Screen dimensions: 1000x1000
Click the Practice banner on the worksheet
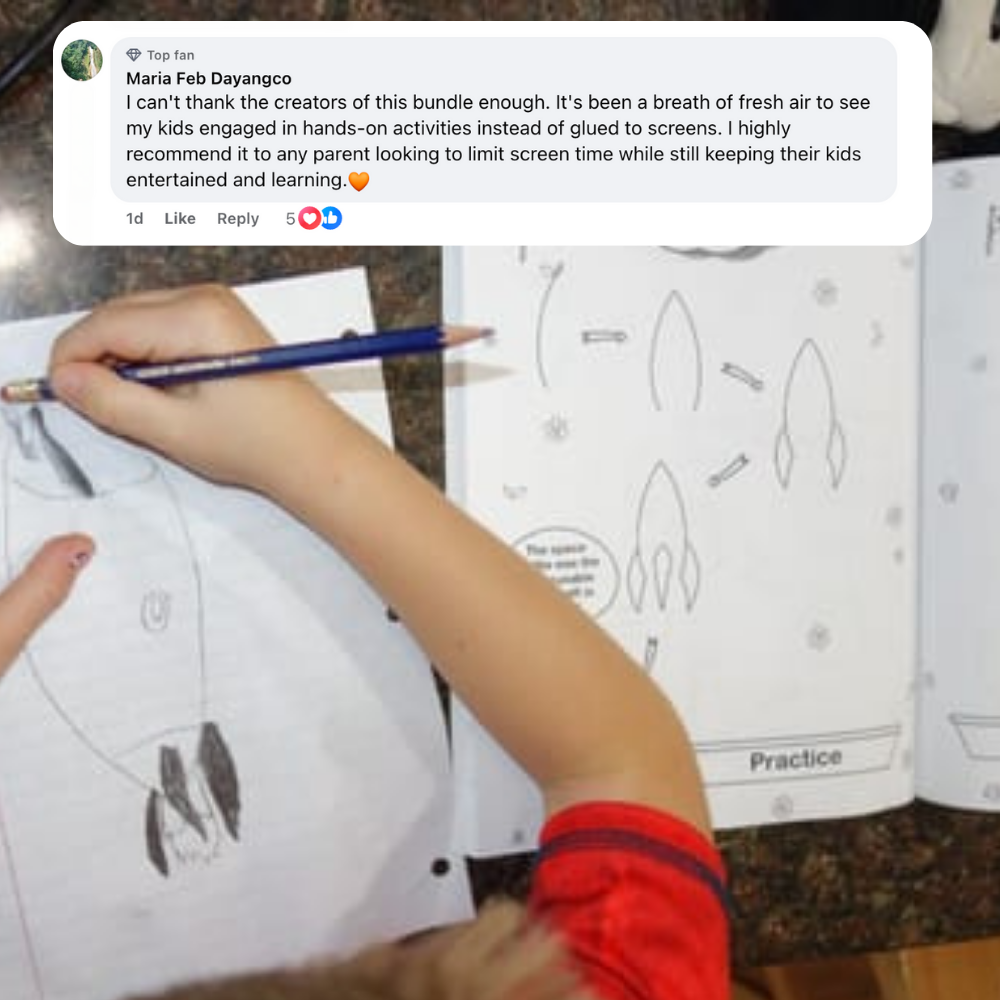click(x=795, y=759)
